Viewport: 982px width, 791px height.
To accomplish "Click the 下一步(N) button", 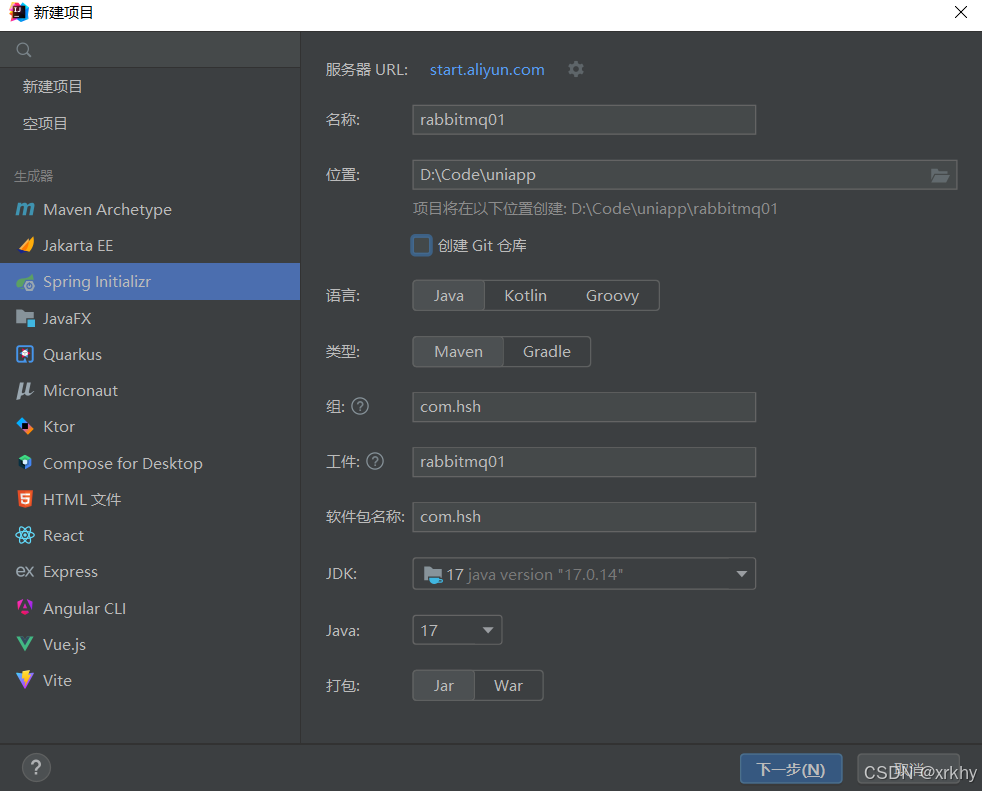I will (791, 769).
